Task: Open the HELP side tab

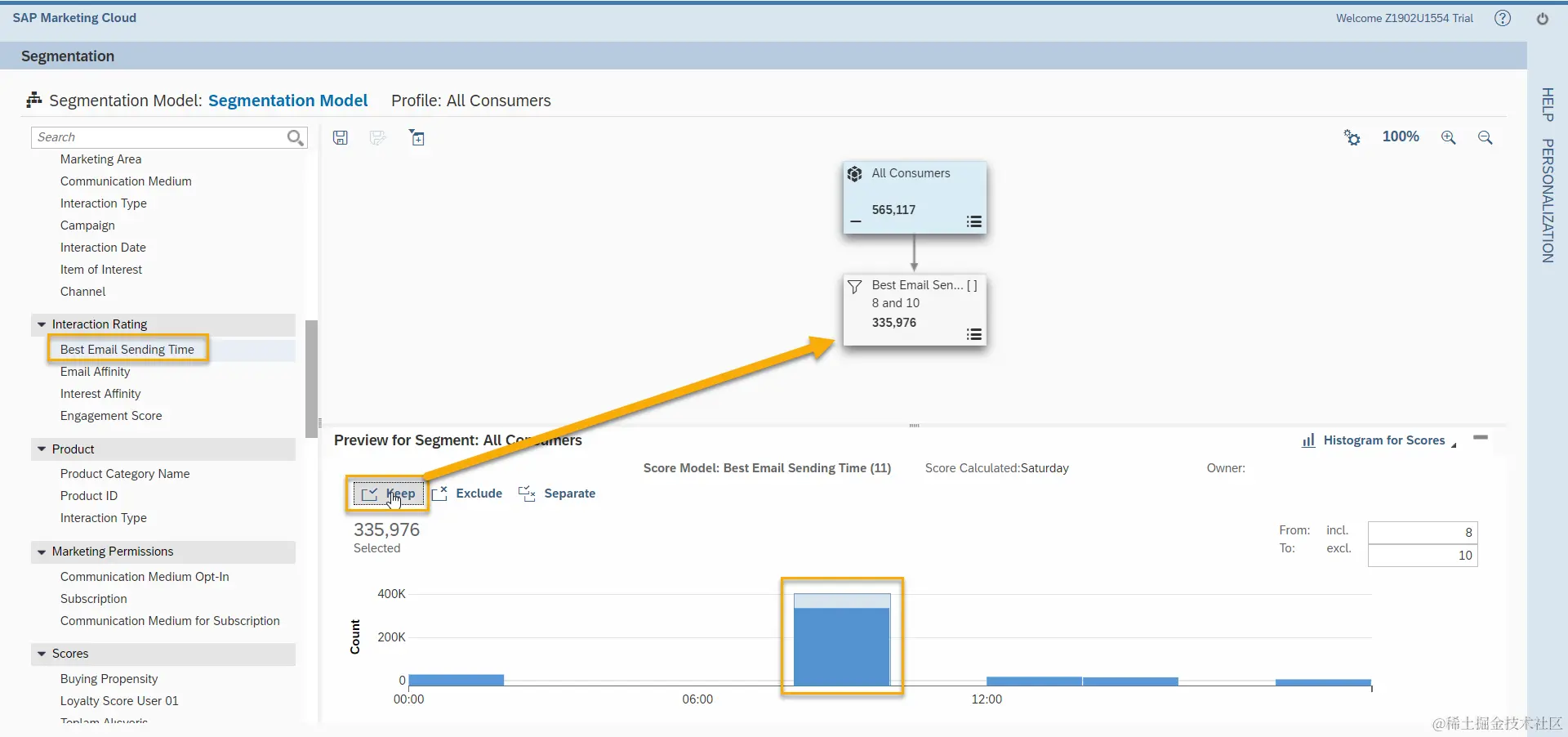Action: 1547,105
